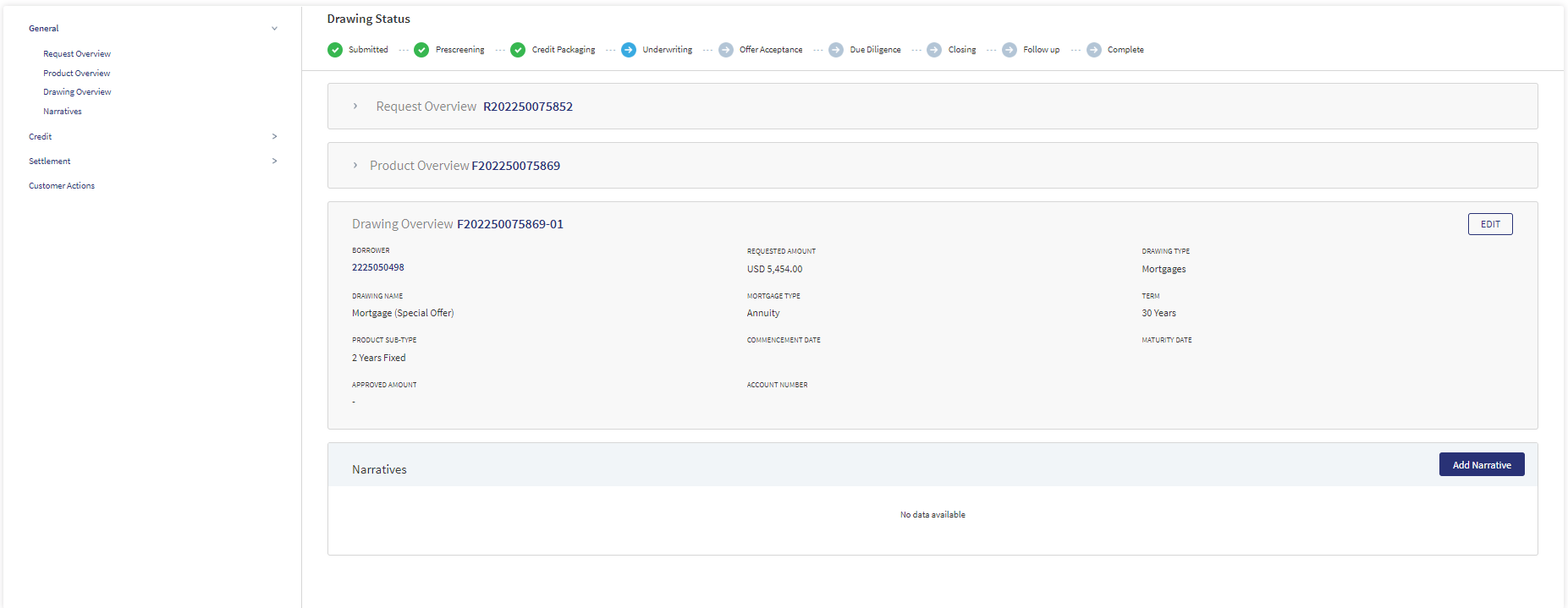Click the Due Diligence step arrow icon
This screenshot has width=1568, height=608.
[836, 50]
